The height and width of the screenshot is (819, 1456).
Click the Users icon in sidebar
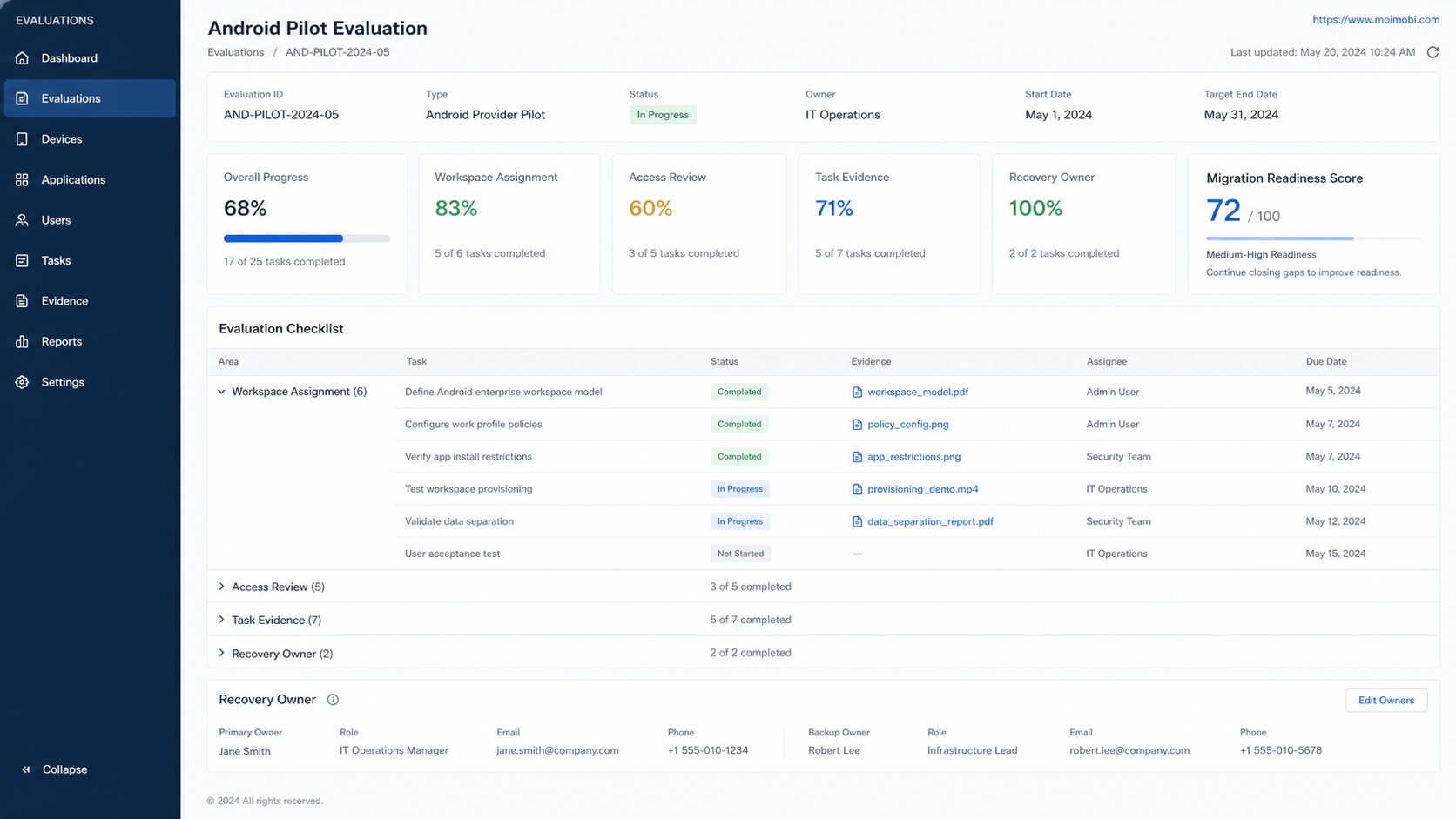(x=23, y=220)
